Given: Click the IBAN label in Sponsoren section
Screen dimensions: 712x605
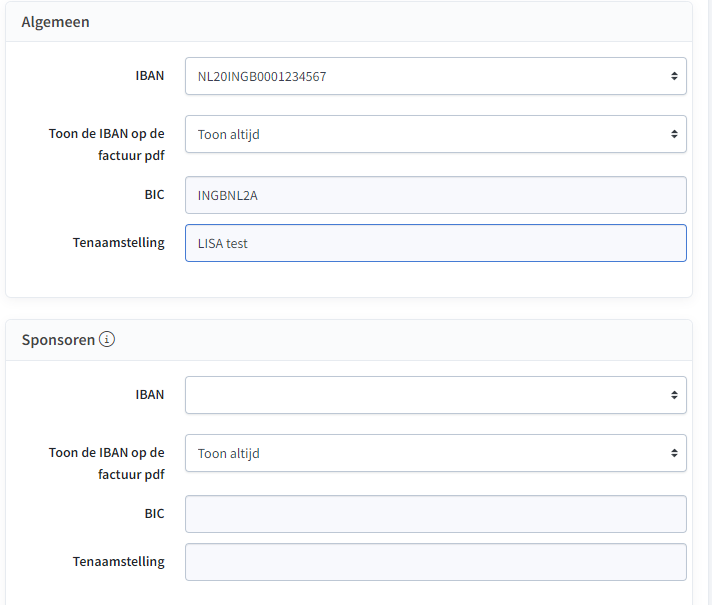Looking at the screenshot, I should pyautogui.click(x=150, y=394).
